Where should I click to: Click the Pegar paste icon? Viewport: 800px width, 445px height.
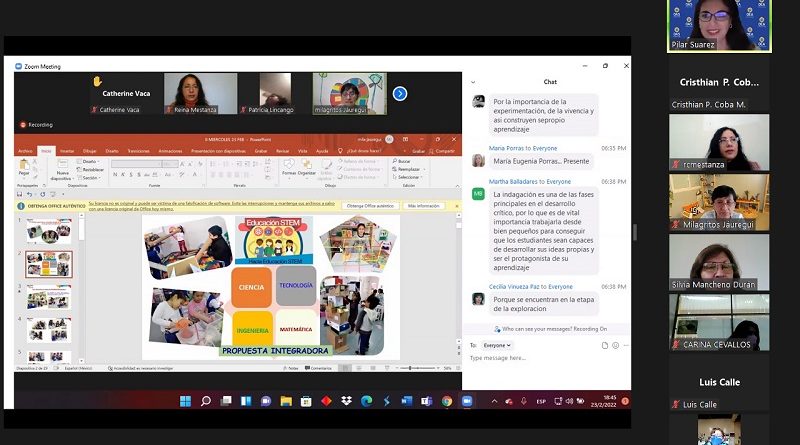23,164
